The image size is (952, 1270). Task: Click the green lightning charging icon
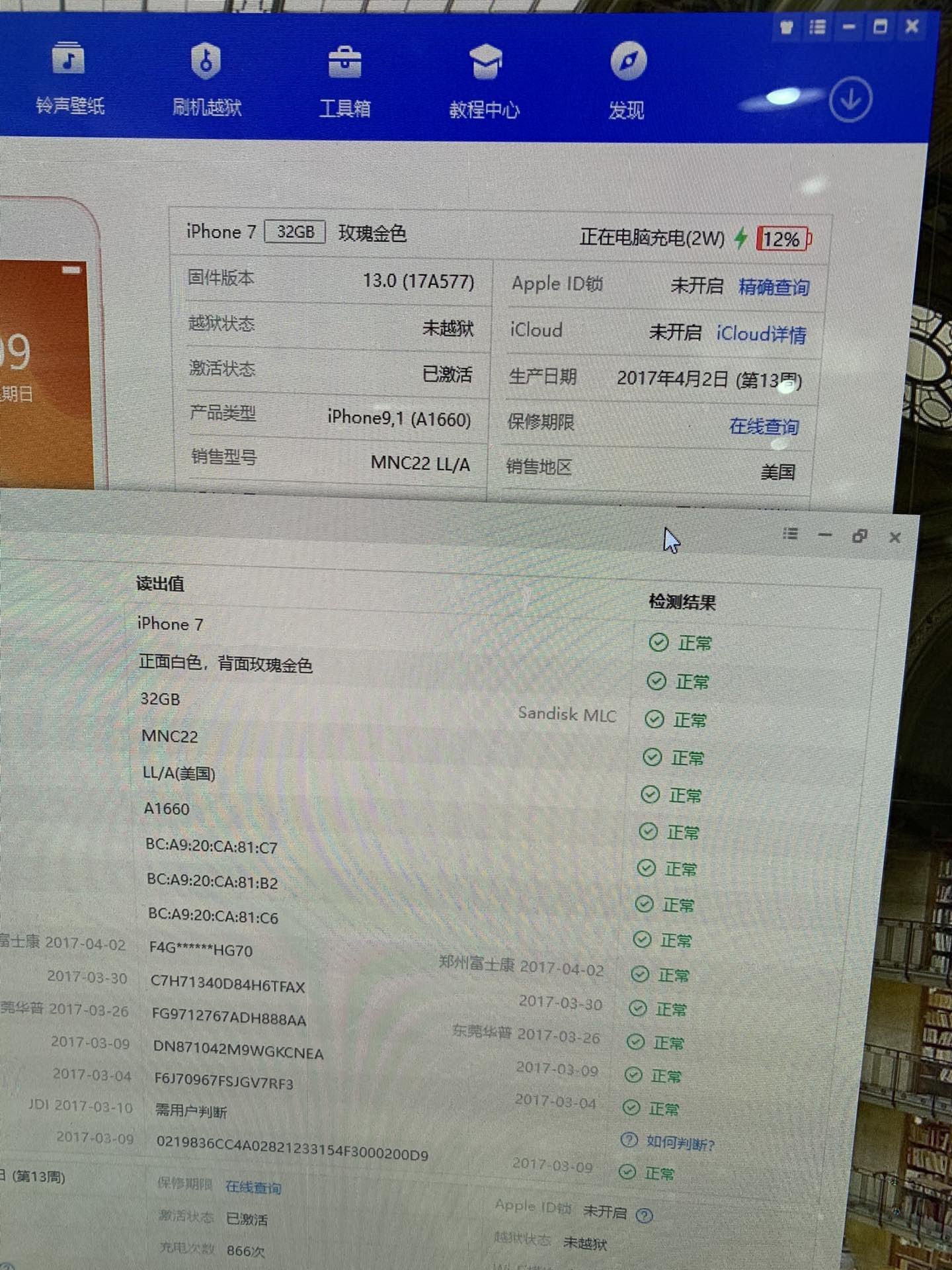click(741, 237)
